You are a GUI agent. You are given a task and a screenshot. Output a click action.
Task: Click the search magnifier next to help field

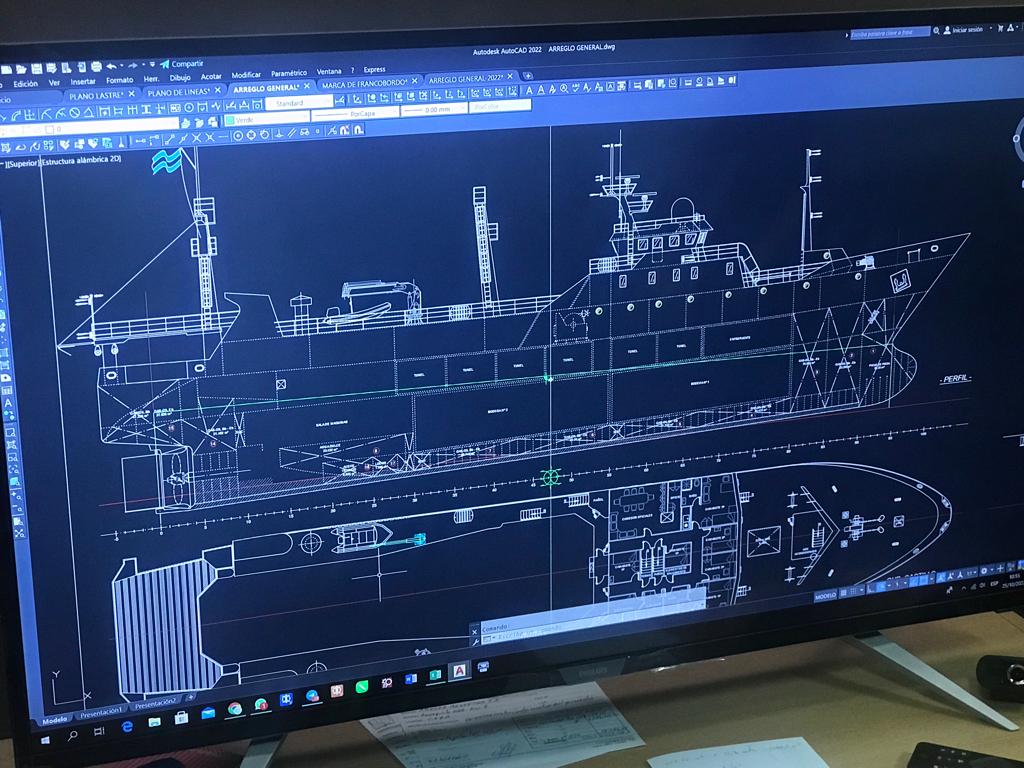coord(937,31)
